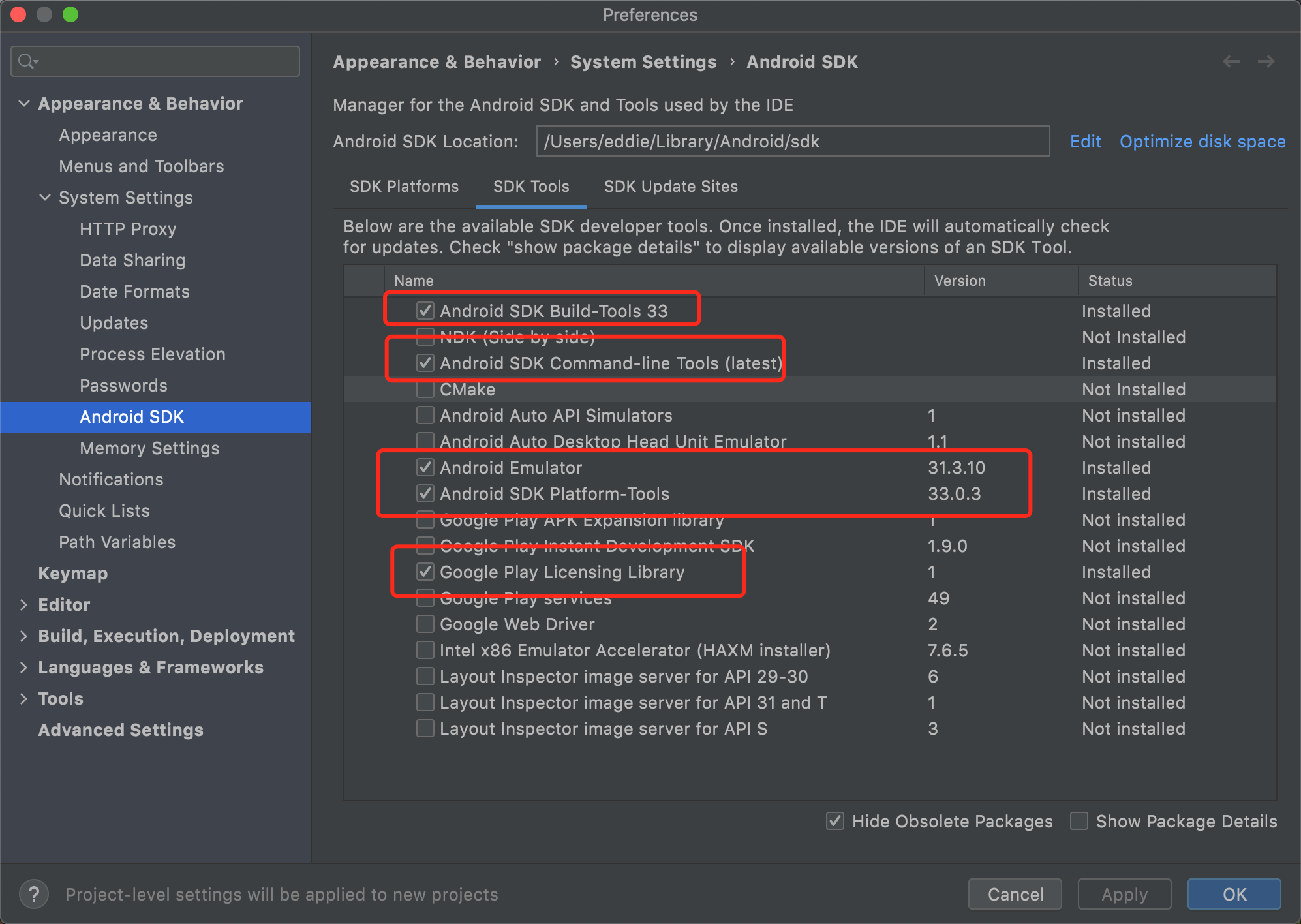Open Date Formats settings
This screenshot has height=924, width=1301.
click(134, 292)
